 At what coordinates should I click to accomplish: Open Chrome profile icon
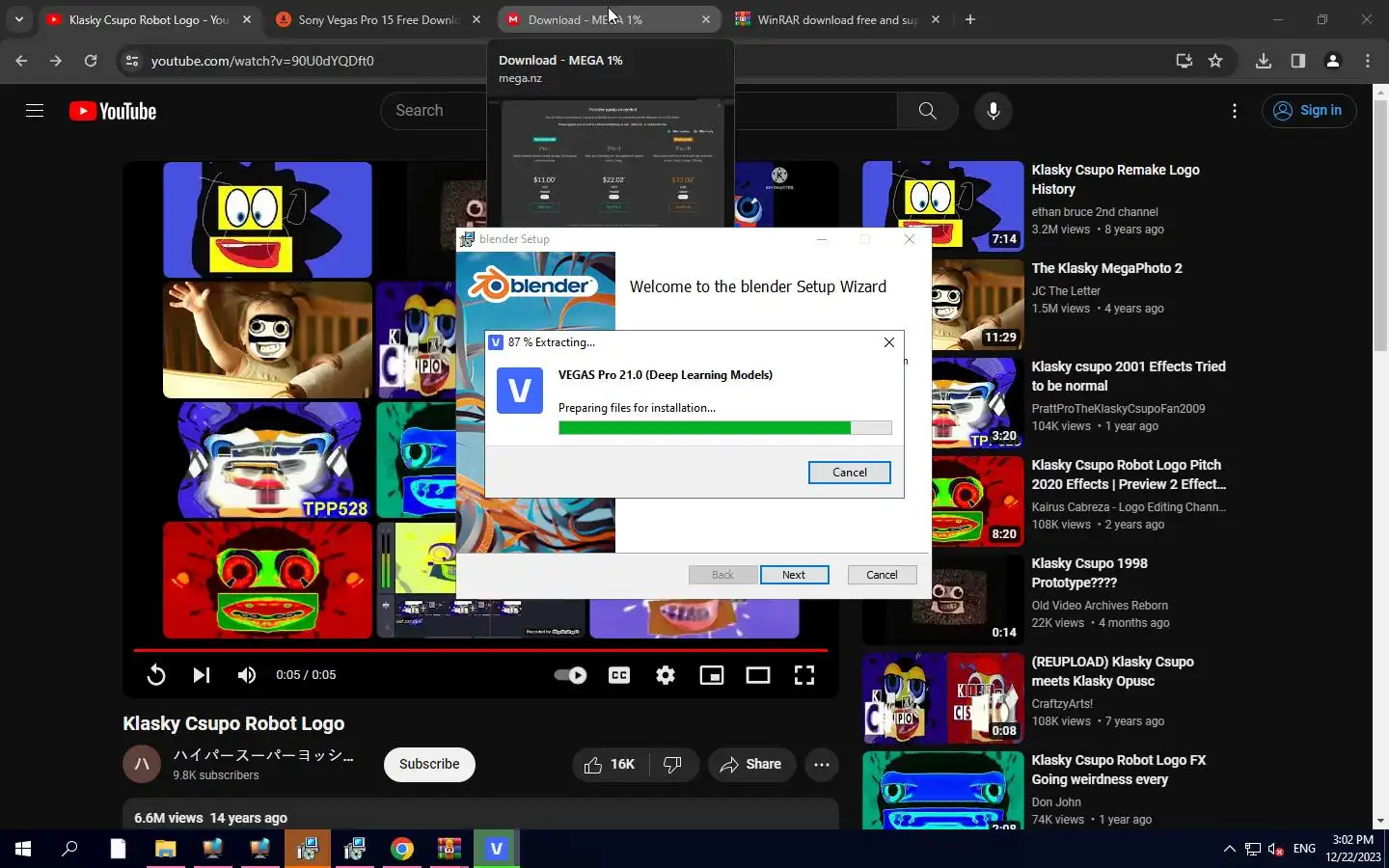point(1333,61)
